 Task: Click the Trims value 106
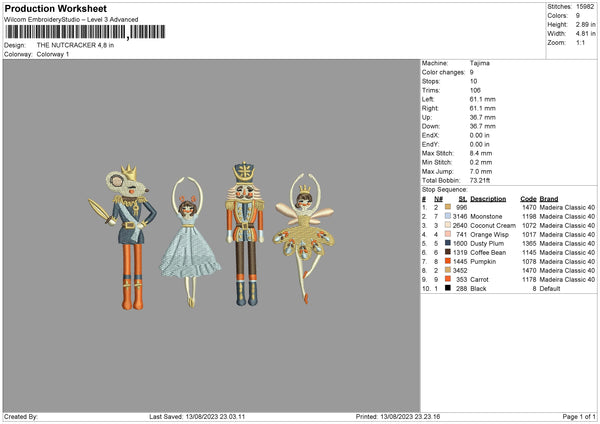coord(475,90)
